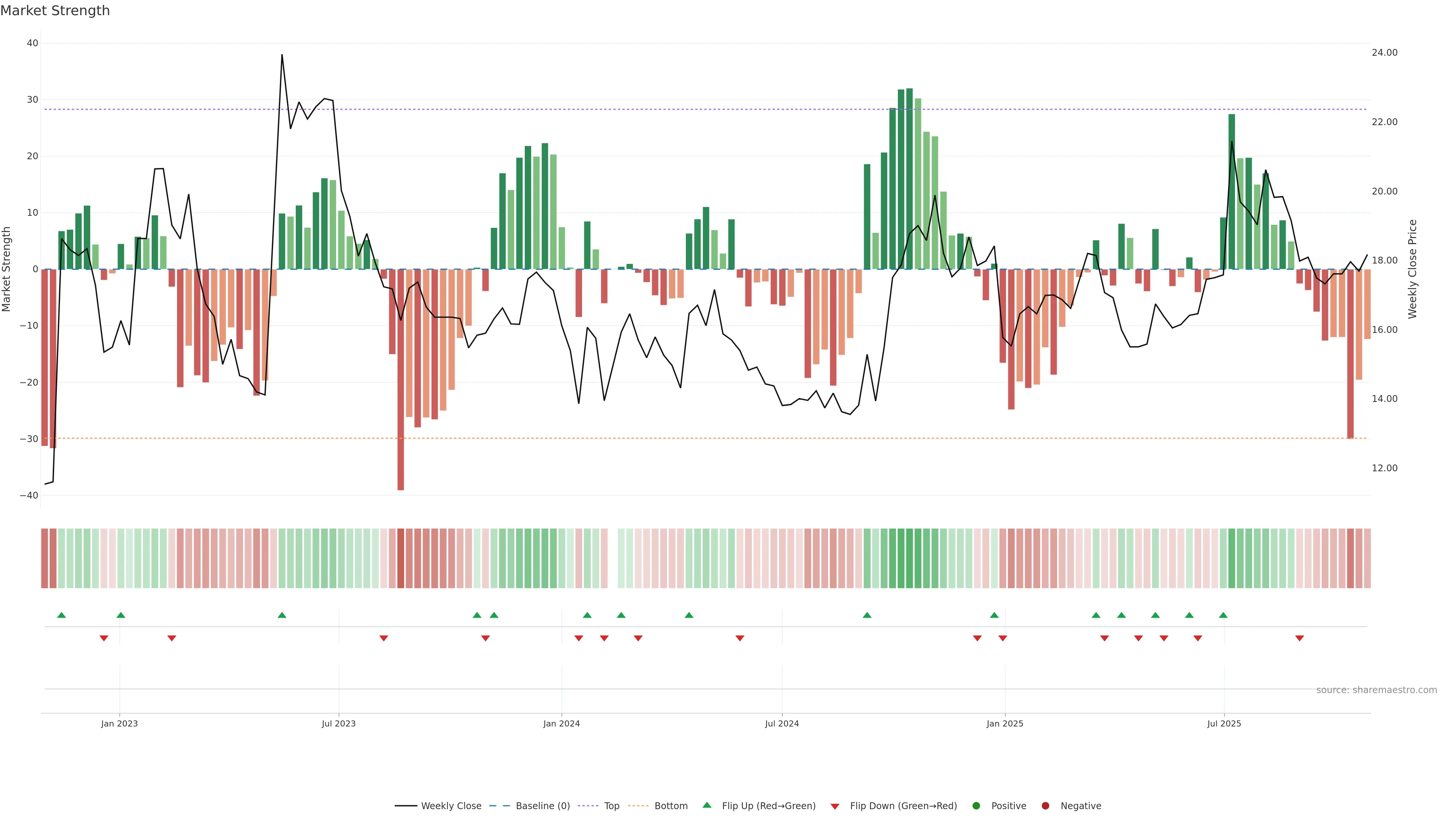
Task: Click the leftmost green flip-up triangle marker
Action: [x=61, y=615]
